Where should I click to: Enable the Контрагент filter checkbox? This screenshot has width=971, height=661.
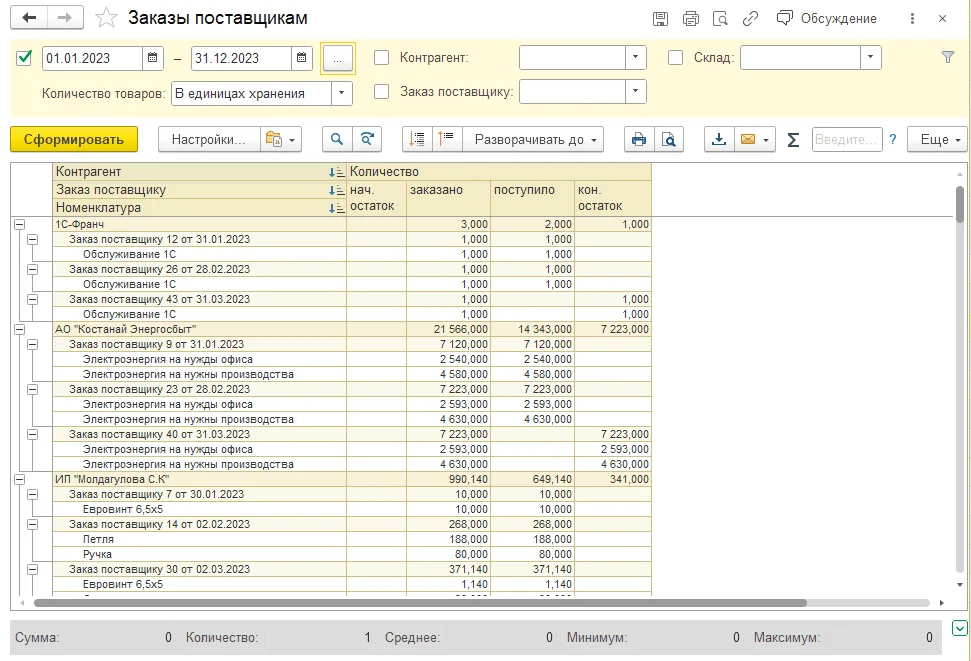click(381, 58)
